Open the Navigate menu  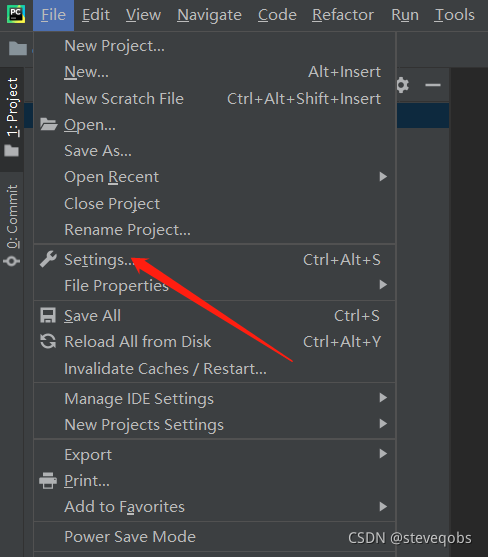point(209,15)
